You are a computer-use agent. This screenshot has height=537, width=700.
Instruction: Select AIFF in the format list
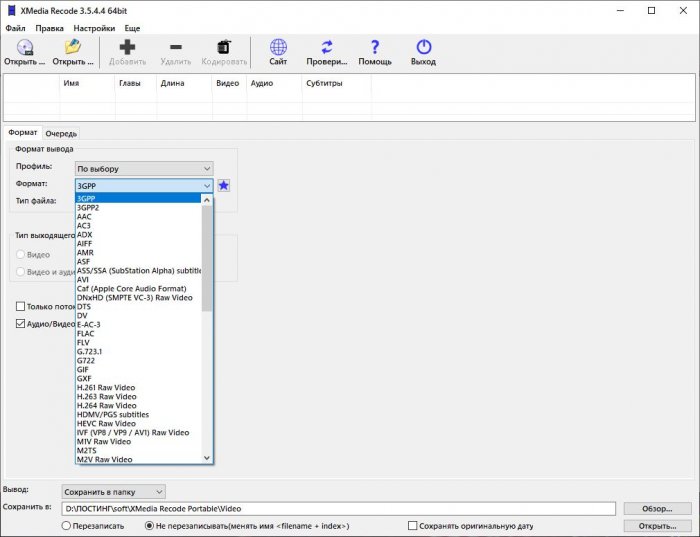coord(138,244)
